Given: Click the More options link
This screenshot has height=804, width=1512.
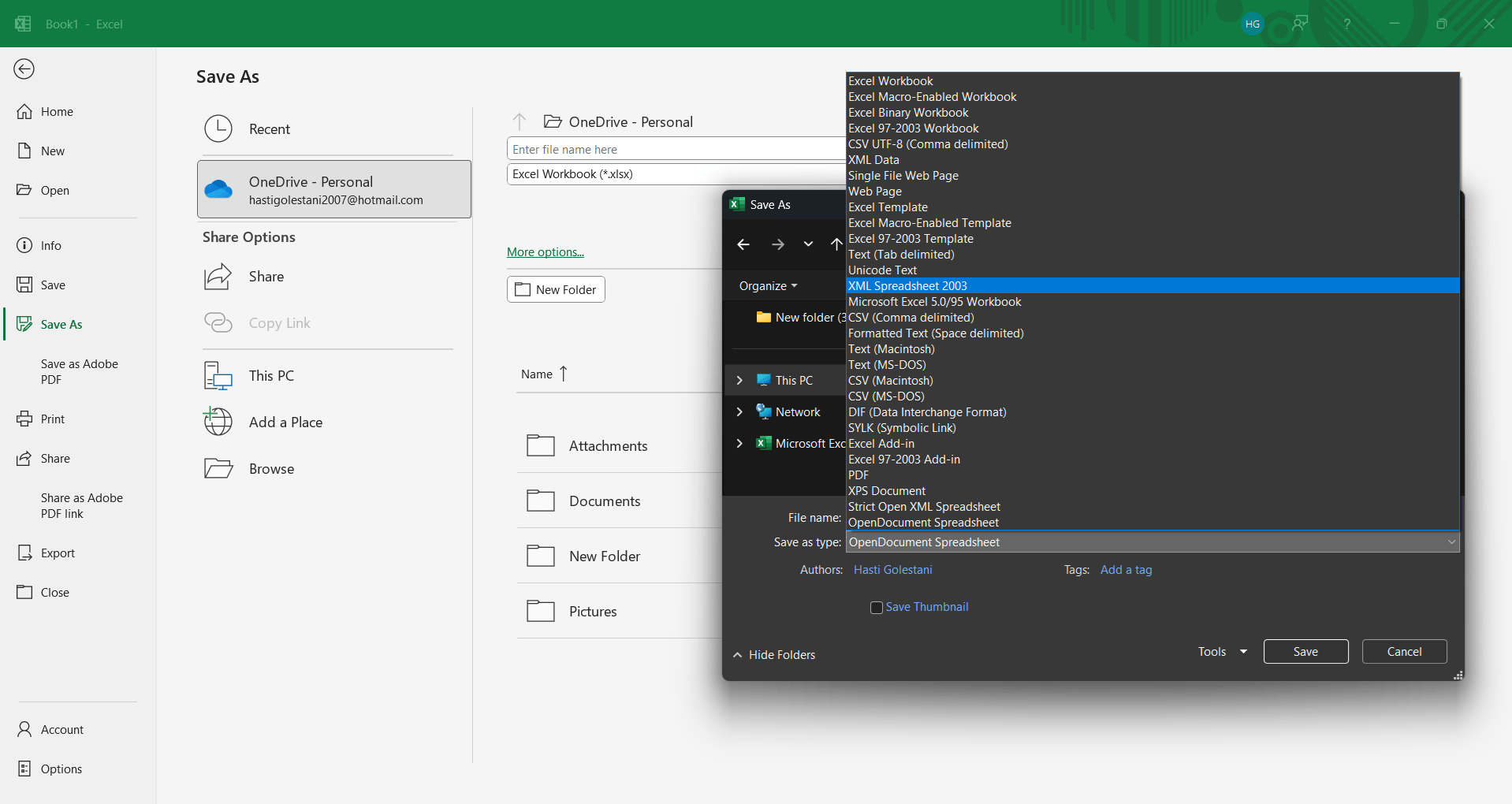Looking at the screenshot, I should pos(546,252).
